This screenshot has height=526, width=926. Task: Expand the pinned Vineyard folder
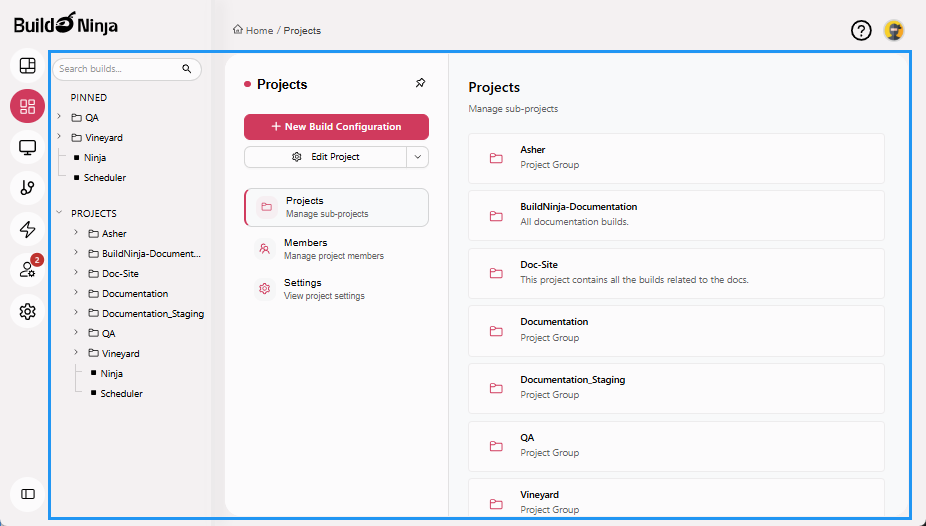pyautogui.click(x=59, y=136)
